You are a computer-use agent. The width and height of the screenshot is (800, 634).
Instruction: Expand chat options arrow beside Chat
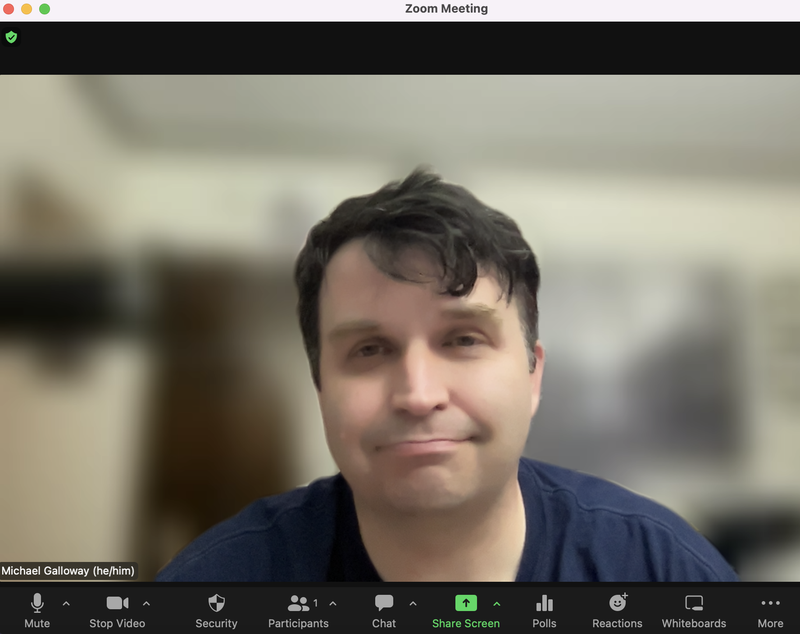413,604
